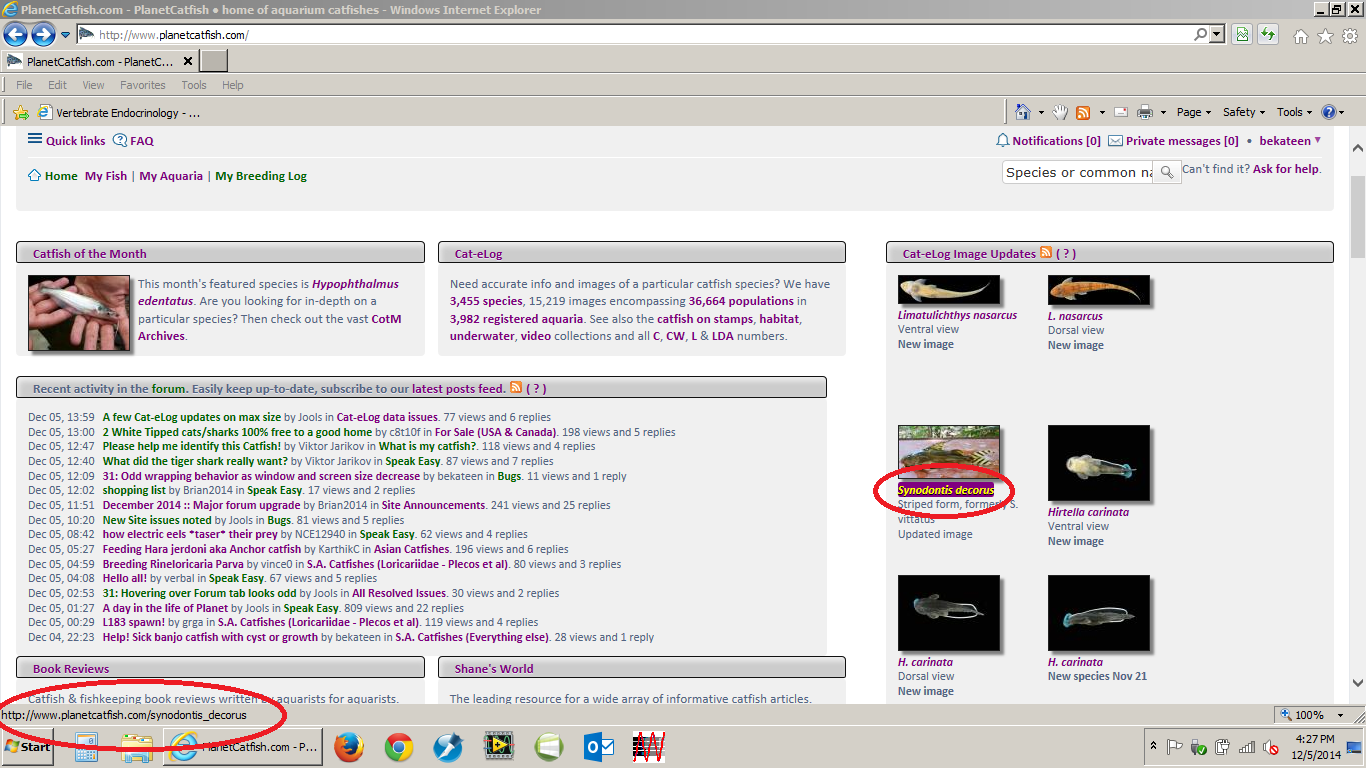This screenshot has width=1366, height=768.
Task: Open the Help menu in menu bar
Action: click(233, 85)
